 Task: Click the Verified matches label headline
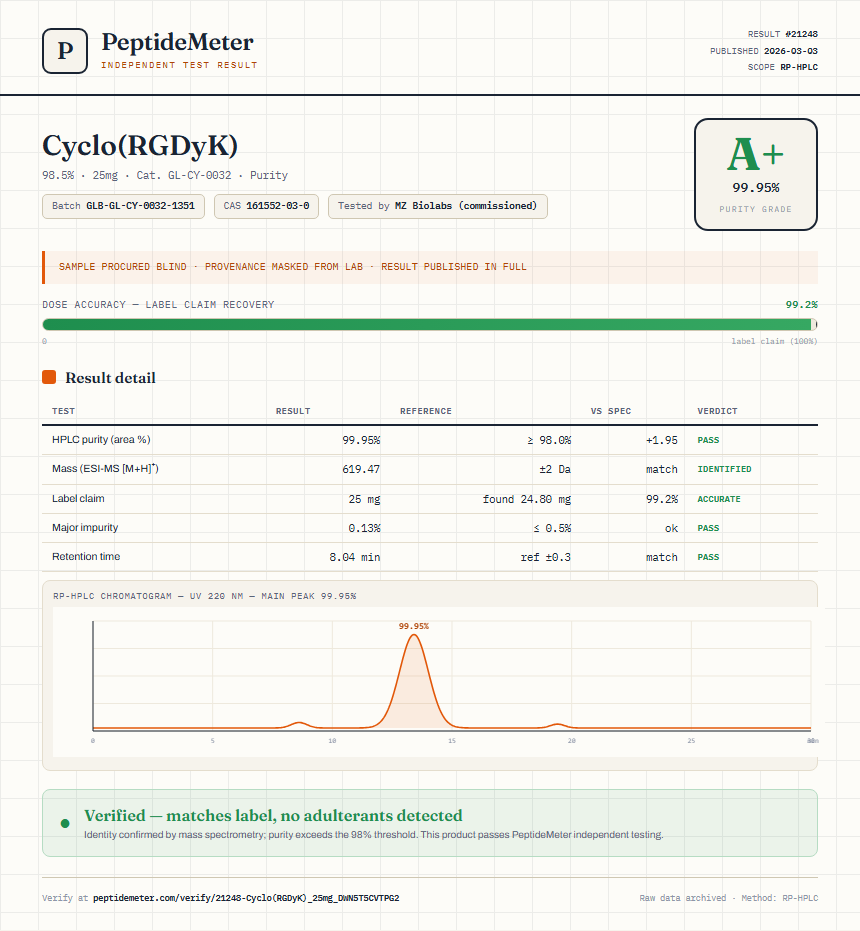click(x=273, y=816)
